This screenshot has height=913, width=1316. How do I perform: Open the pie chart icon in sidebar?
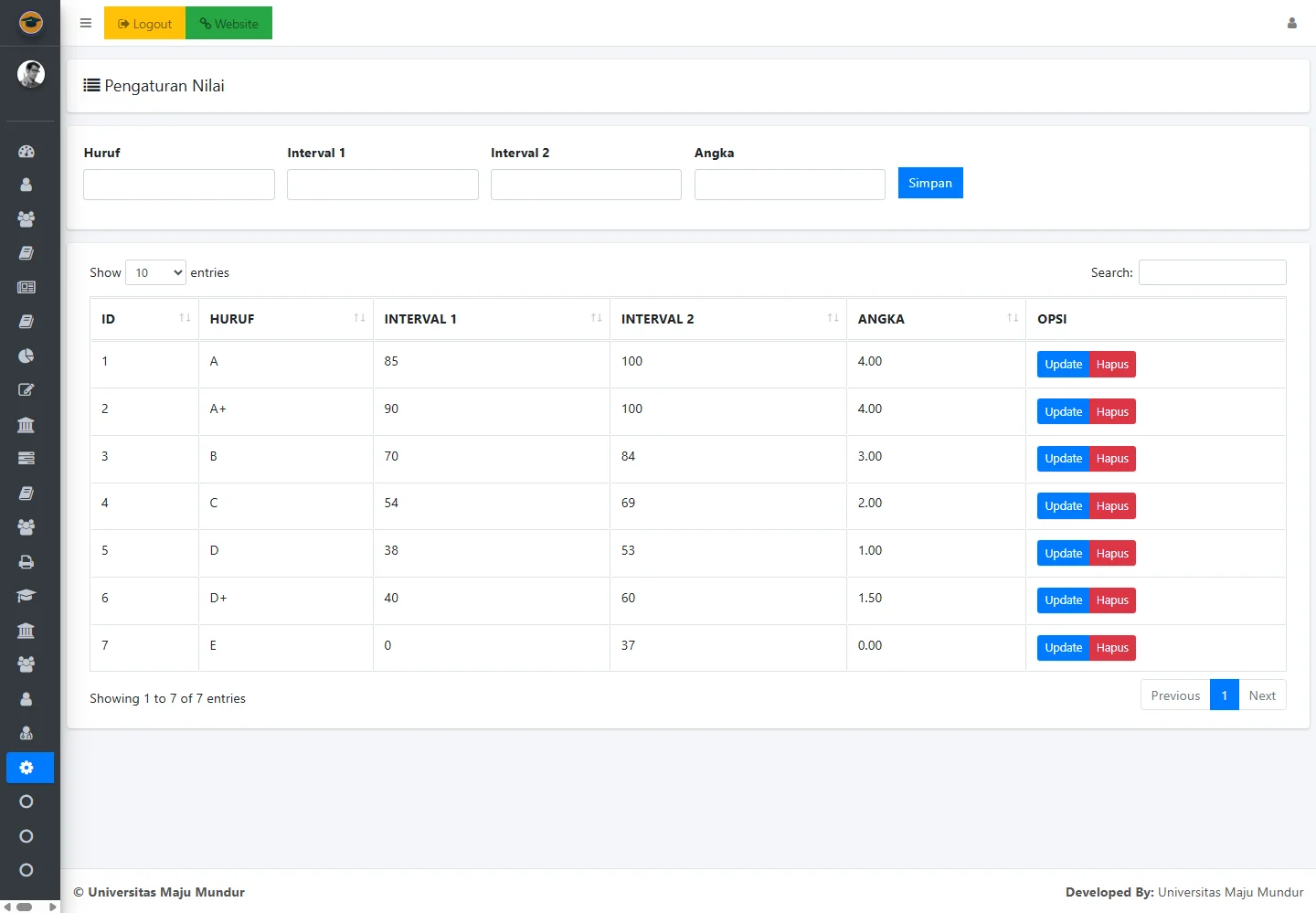tap(27, 356)
